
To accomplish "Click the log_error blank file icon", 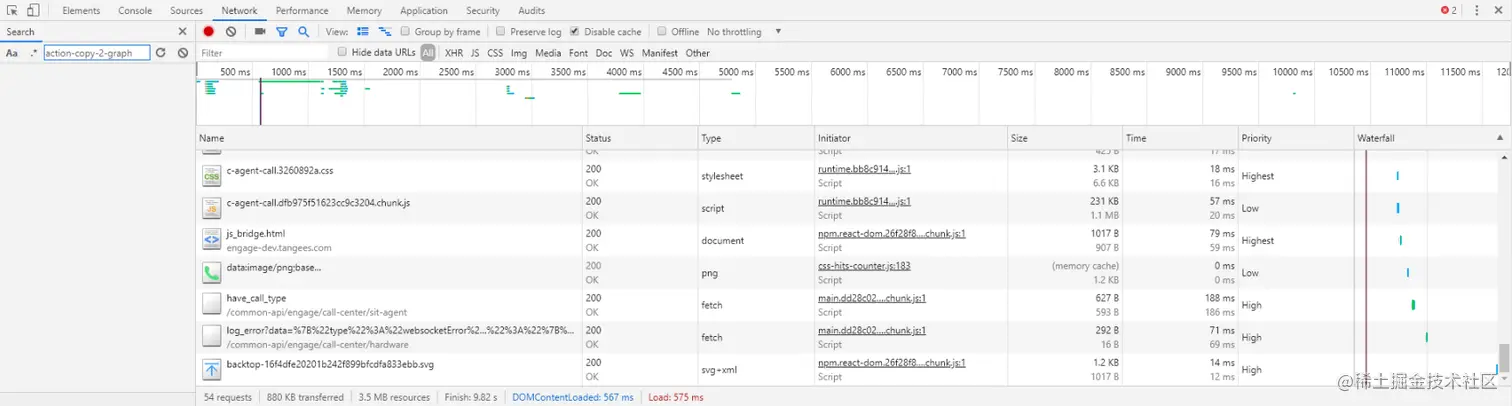I will click(x=212, y=337).
